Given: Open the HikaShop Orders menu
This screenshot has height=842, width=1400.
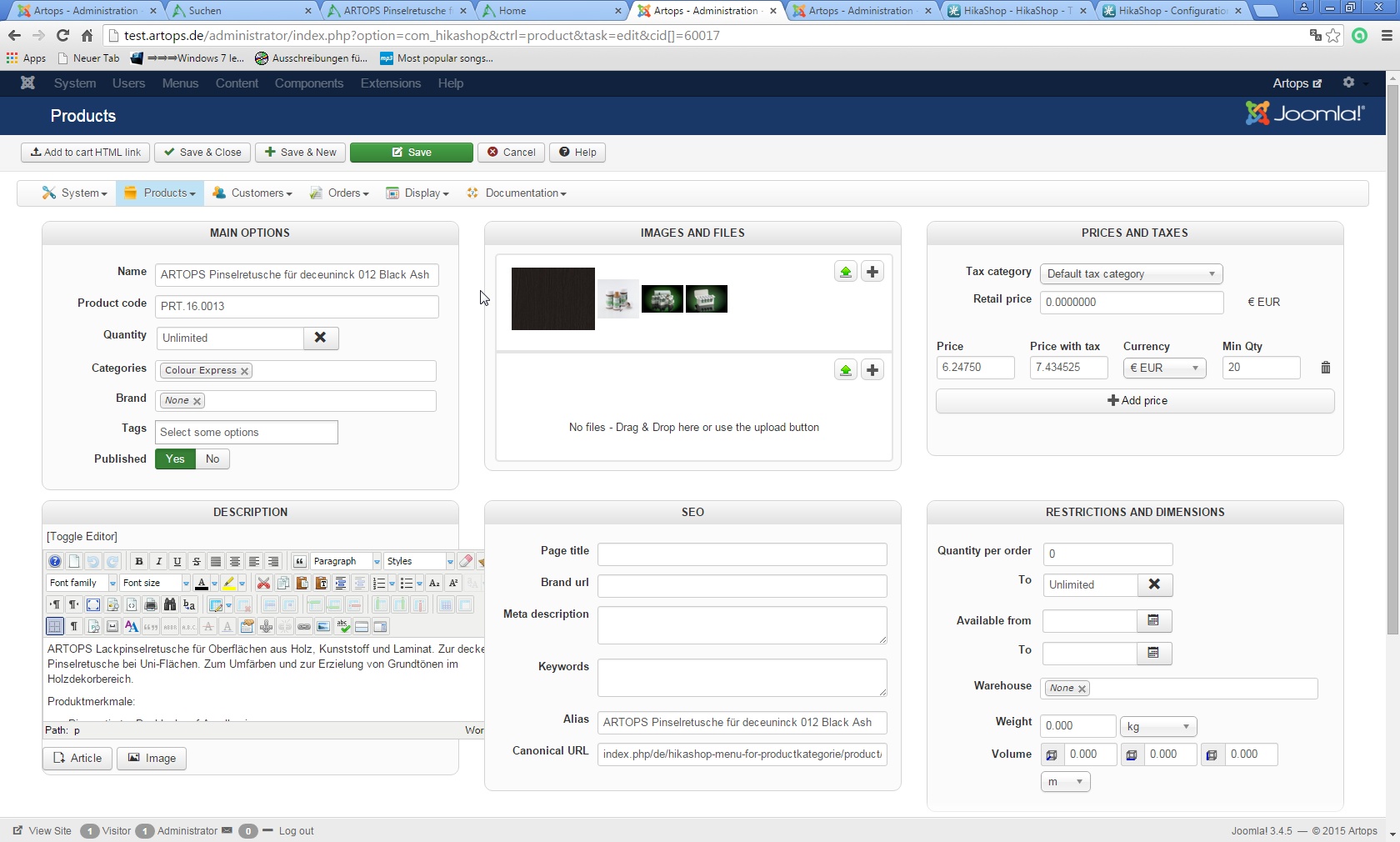Looking at the screenshot, I should click(x=339, y=193).
